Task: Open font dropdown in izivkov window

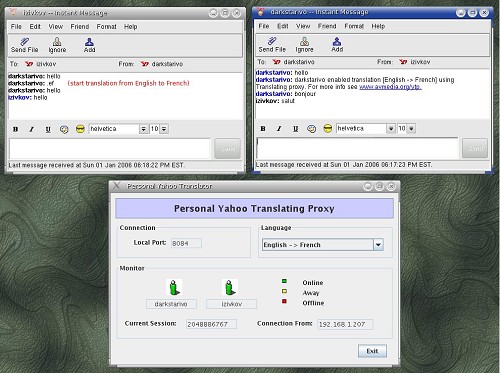Action: click(x=144, y=129)
